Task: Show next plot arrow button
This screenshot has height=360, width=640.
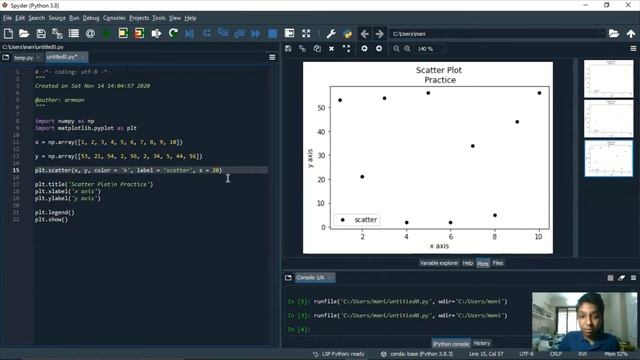Action: 379,49
